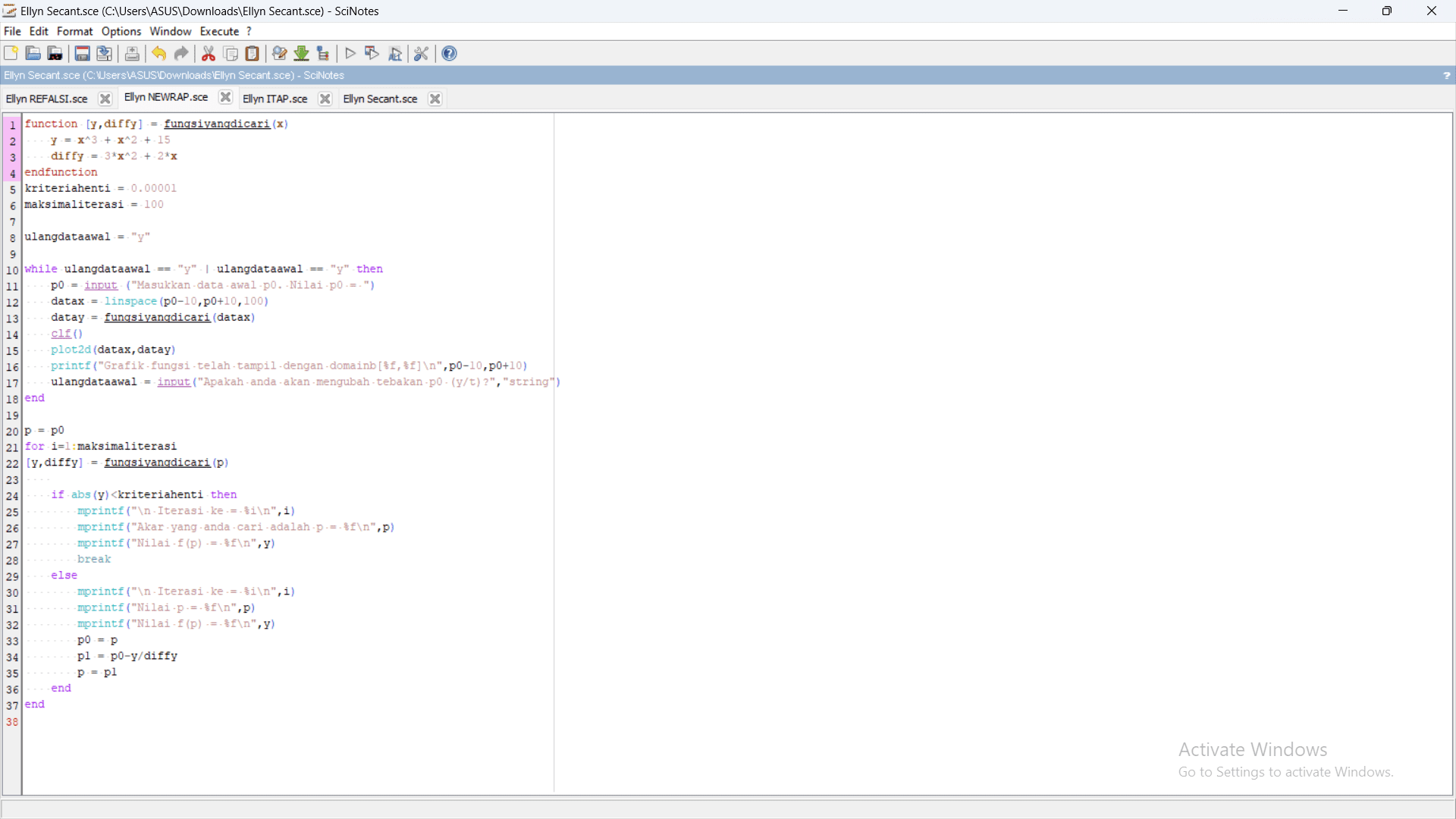Click 'for i=1:maksimaliterasi' line
This screenshot has height=819, width=1456.
(101, 447)
